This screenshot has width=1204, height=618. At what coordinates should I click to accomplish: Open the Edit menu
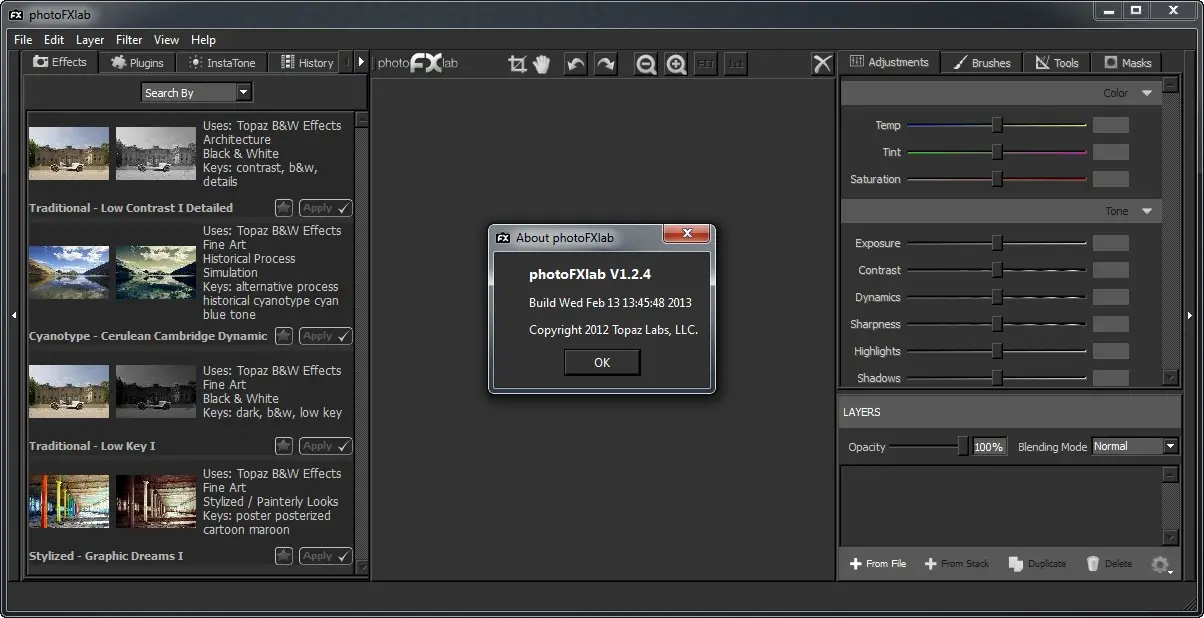tap(54, 40)
